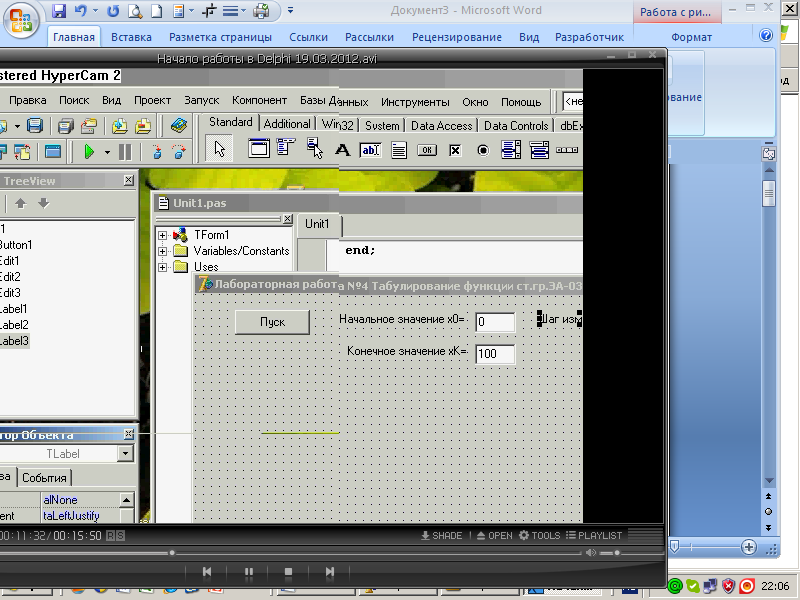Pick the Edit 'ab' component icon
Image resolution: width=800 pixels, height=600 pixels.
click(370, 150)
